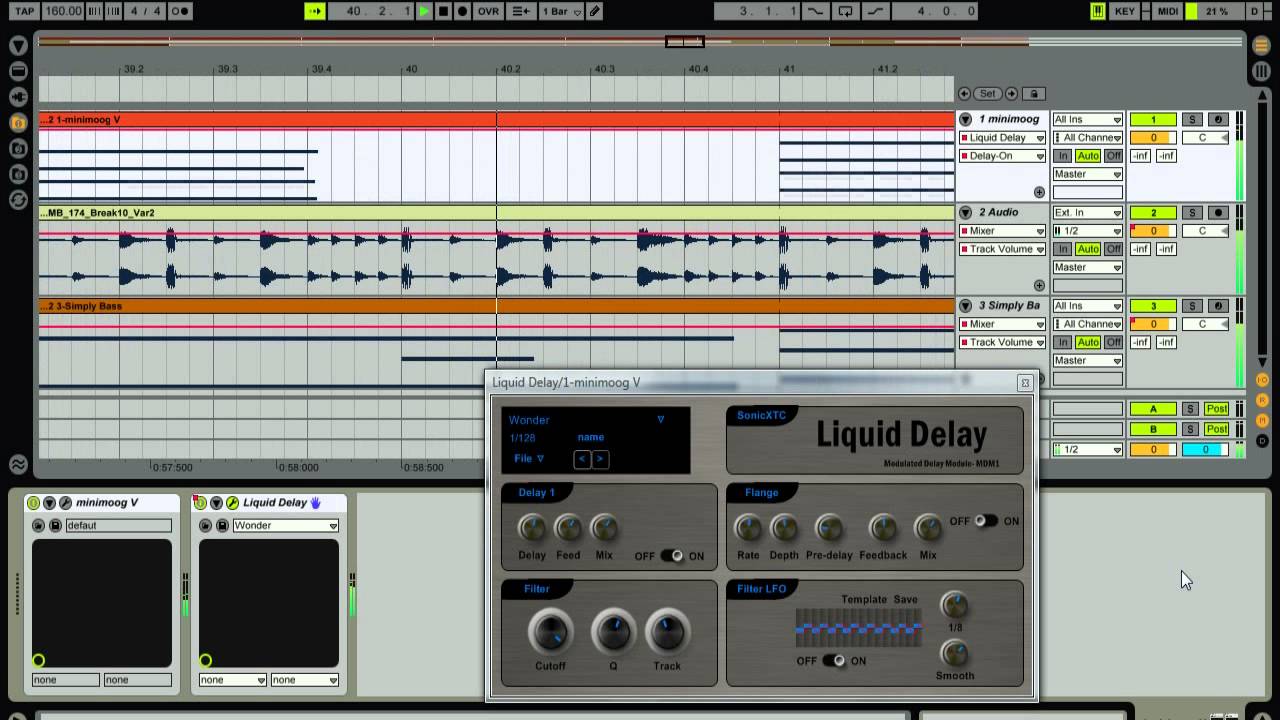Viewport: 1280px width, 720px height.
Task: Arm the 2 Audio track for recording
Action: coord(1217,213)
